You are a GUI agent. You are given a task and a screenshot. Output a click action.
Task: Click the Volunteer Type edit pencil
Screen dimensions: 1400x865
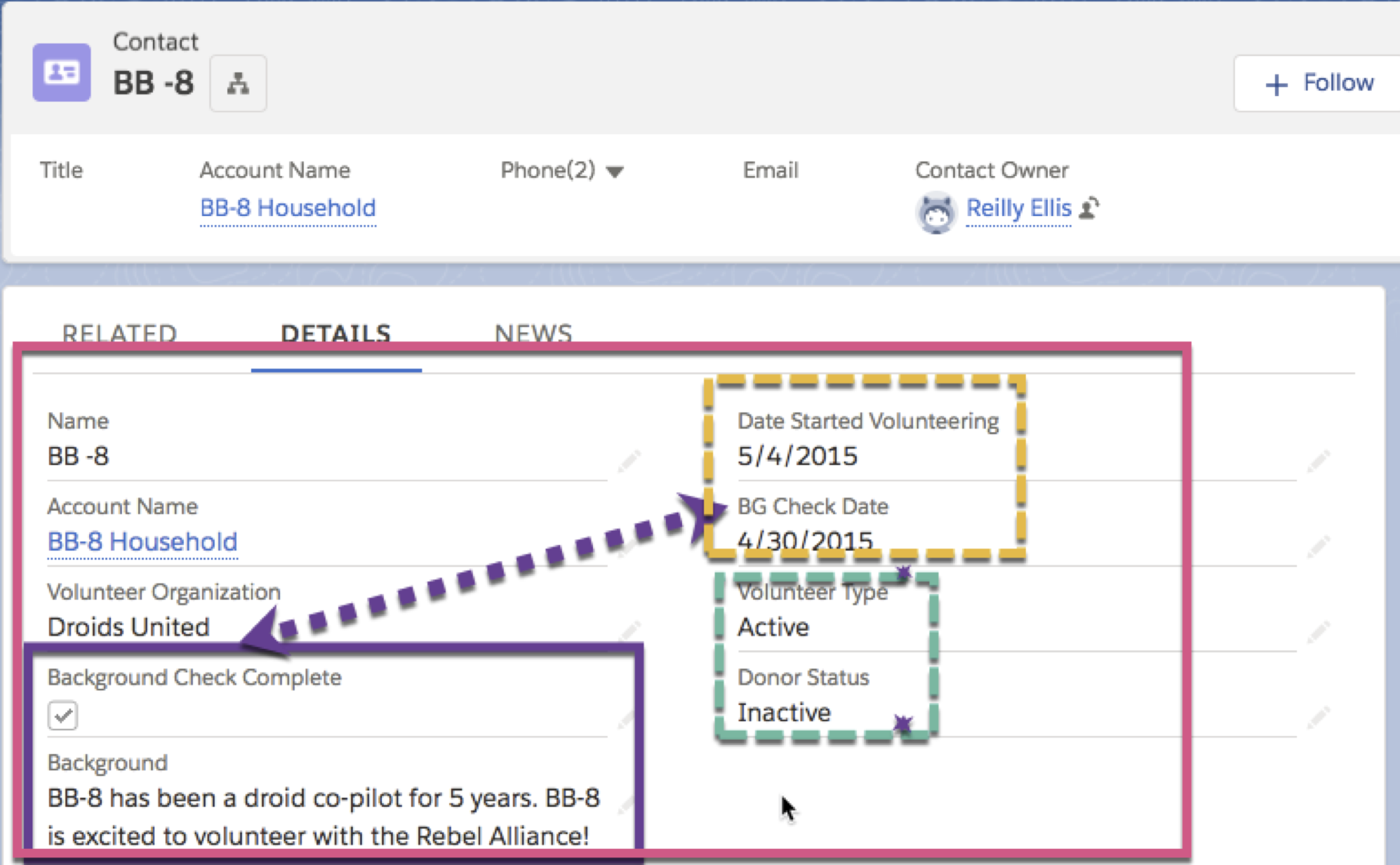click(1318, 631)
